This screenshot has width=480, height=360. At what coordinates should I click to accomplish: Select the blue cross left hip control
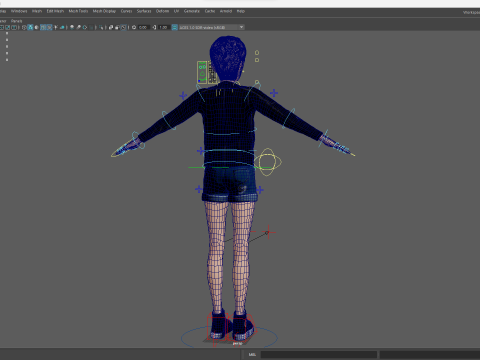click(199, 189)
